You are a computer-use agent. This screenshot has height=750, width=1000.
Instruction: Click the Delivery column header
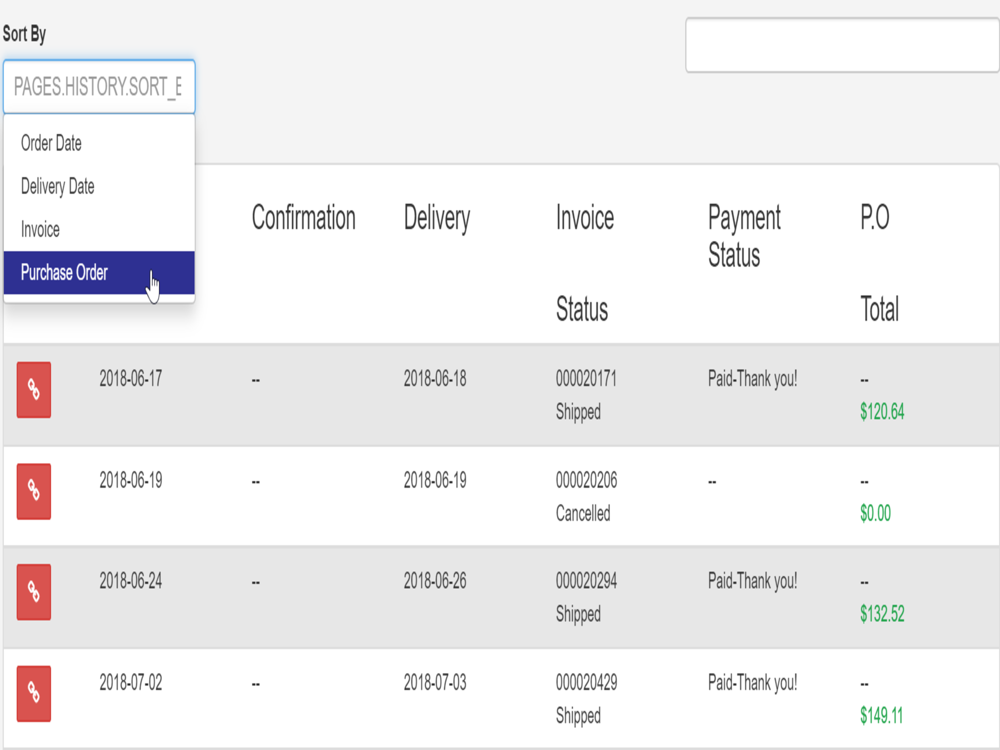(x=437, y=218)
